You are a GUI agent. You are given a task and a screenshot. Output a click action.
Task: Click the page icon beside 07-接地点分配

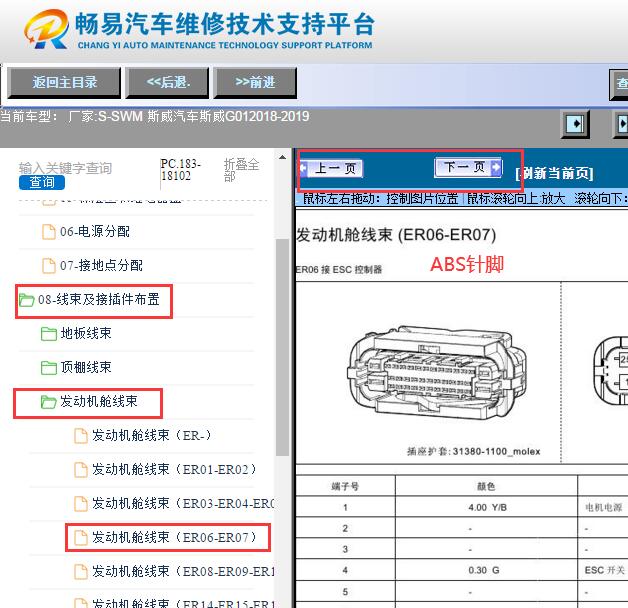tap(49, 266)
